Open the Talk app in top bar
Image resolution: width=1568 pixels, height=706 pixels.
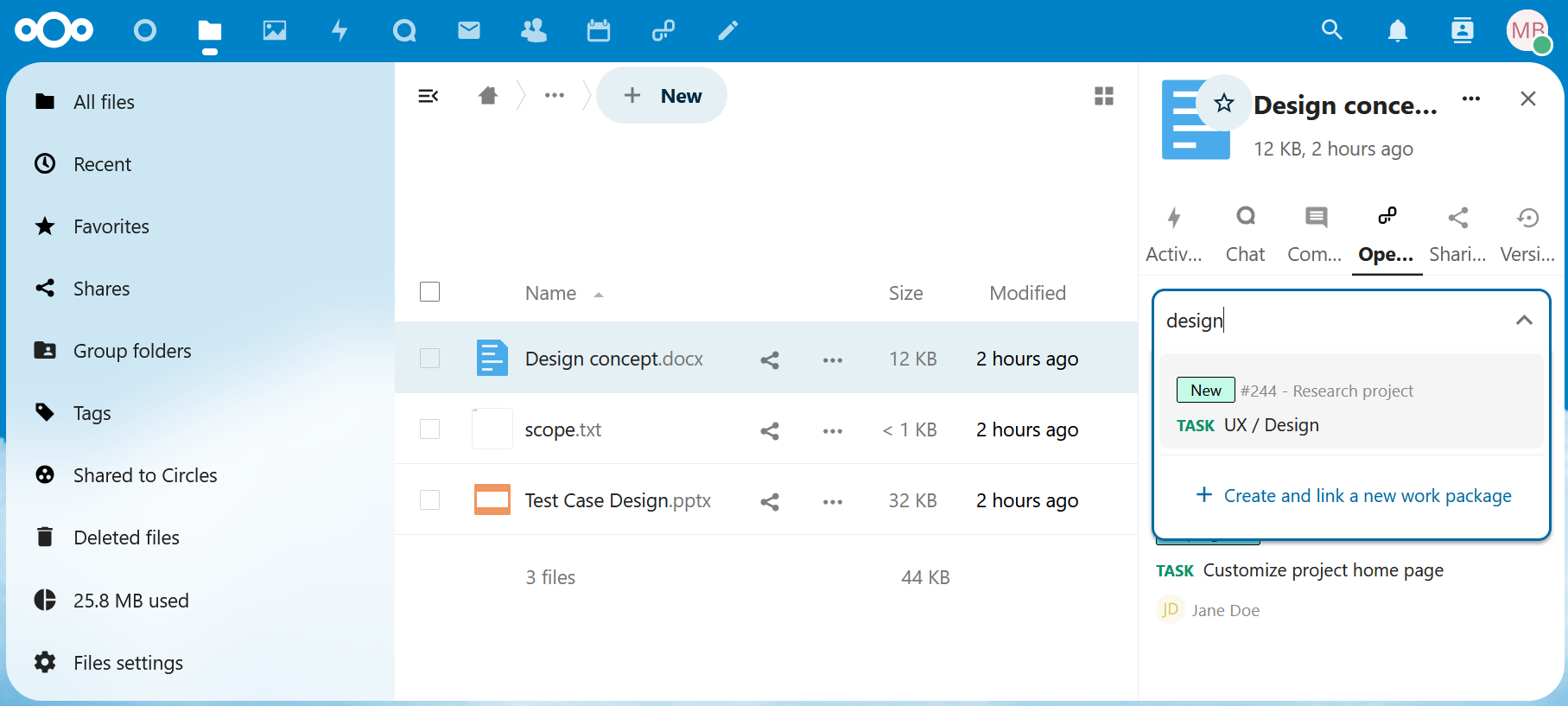[403, 31]
